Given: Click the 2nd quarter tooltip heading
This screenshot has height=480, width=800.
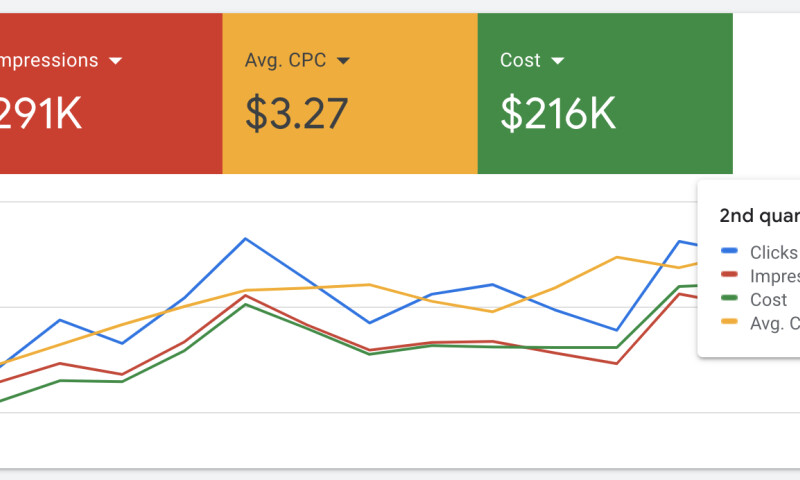Looking at the screenshot, I should click(x=760, y=215).
